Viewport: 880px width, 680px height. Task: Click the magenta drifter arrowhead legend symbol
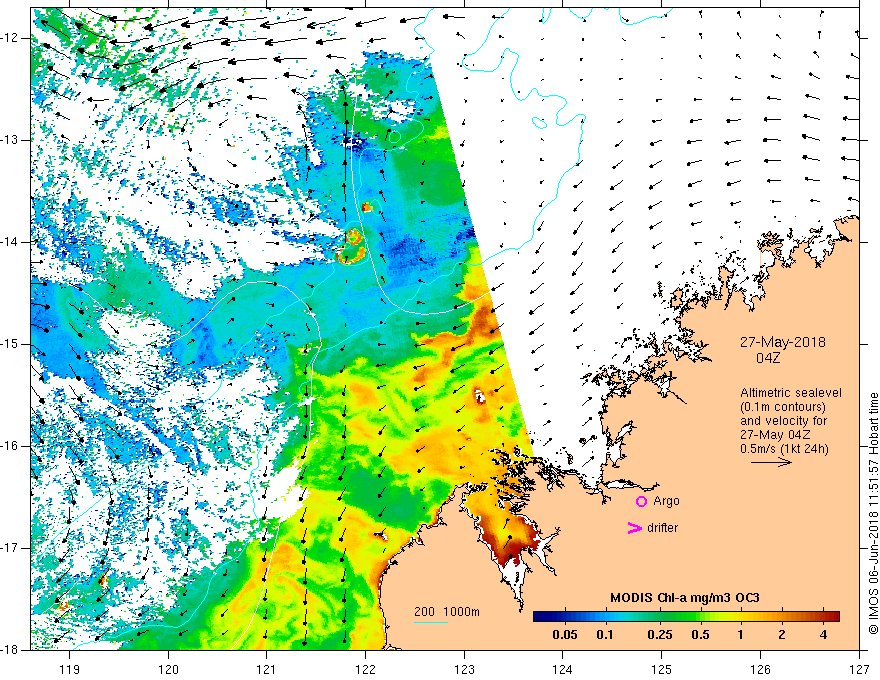pyautogui.click(x=634, y=528)
